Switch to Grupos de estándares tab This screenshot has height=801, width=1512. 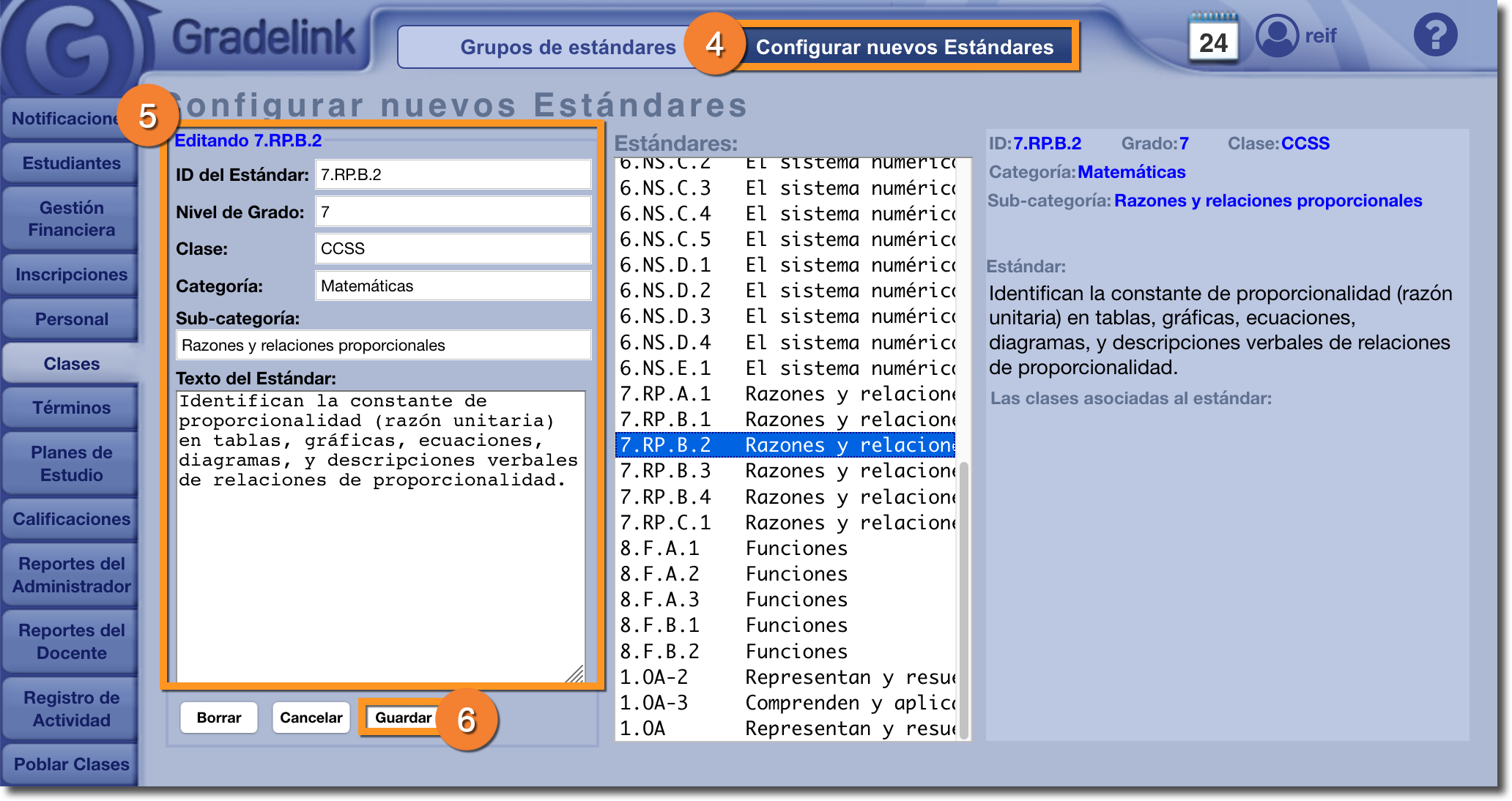(567, 47)
